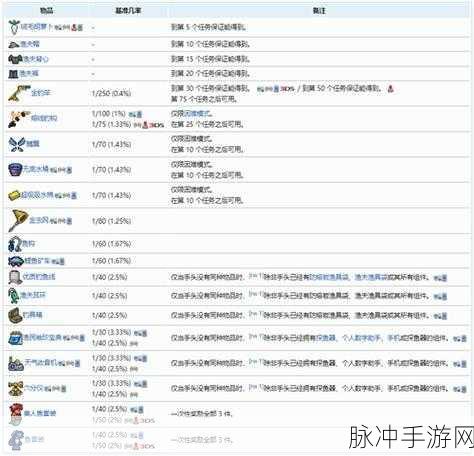The image size is (474, 456).
Task: Select the 1/40 (2.5%) chance for 钓具箱
Action: pyautogui.click(x=109, y=315)
